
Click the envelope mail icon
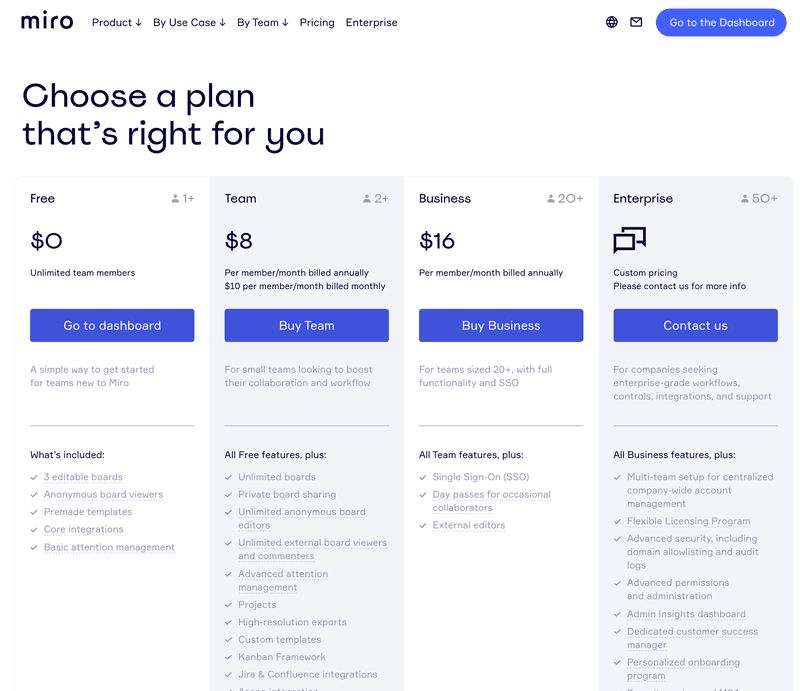coord(636,22)
